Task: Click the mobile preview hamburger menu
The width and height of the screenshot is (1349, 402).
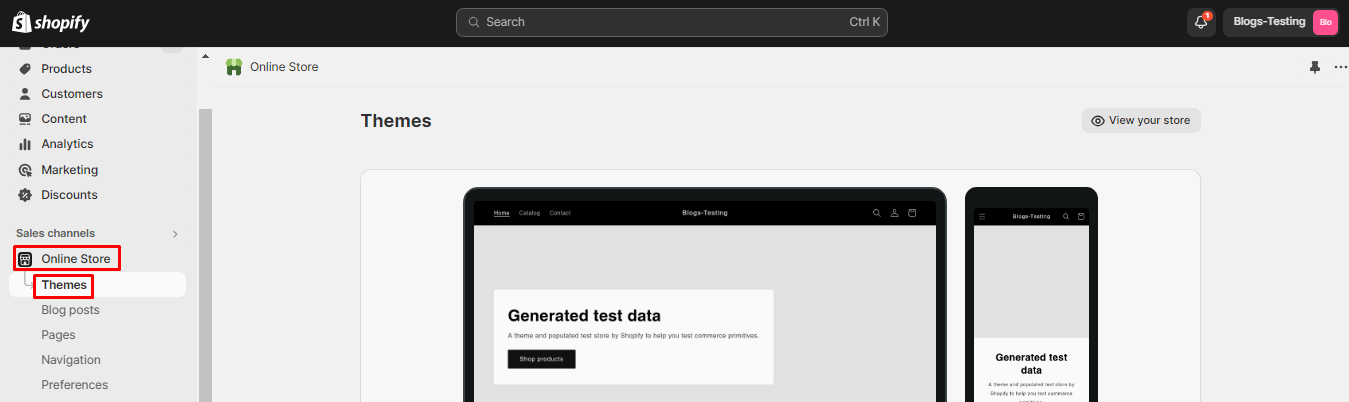Action: pyautogui.click(x=982, y=216)
